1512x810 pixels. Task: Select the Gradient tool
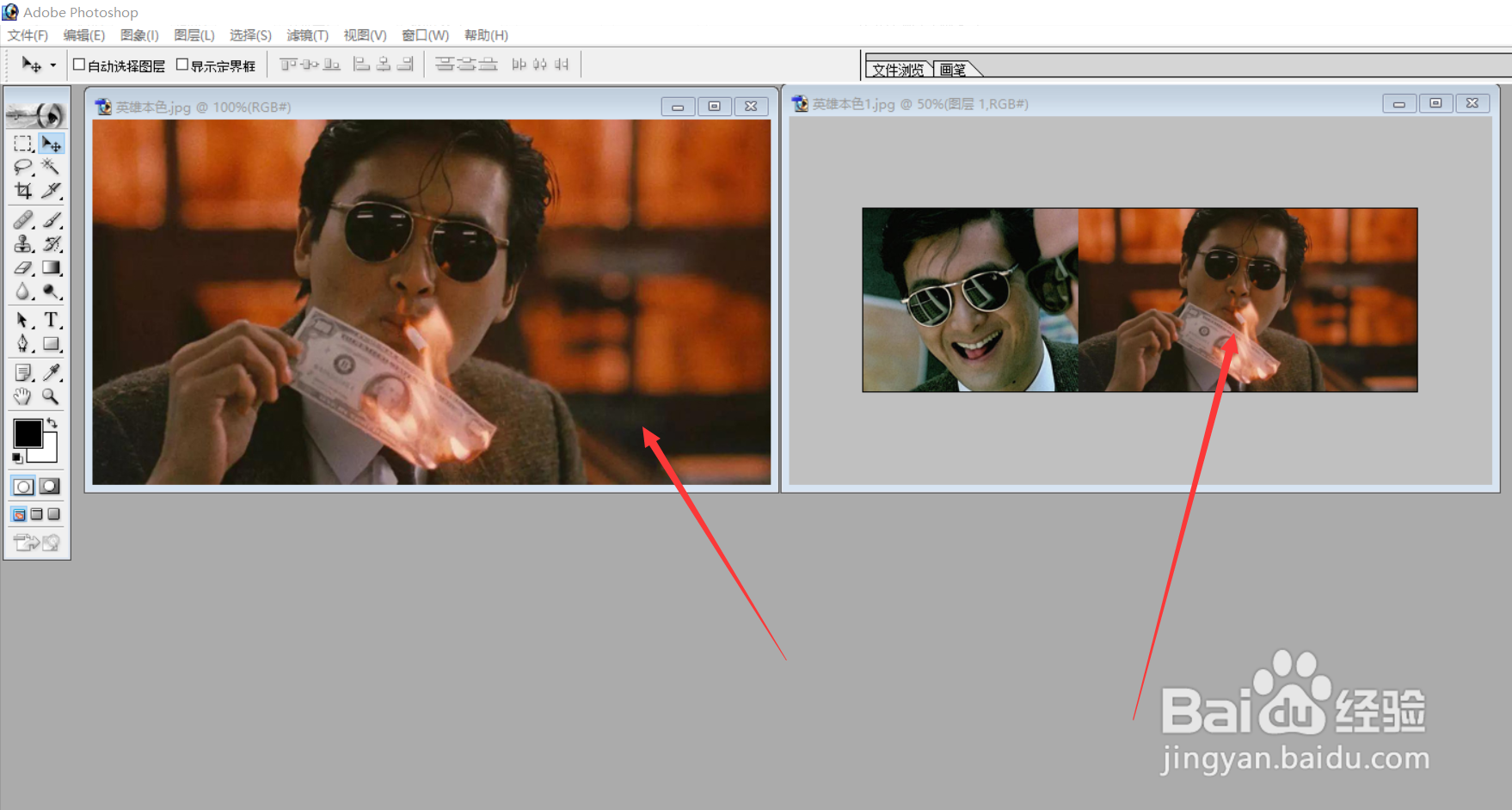pos(52,268)
